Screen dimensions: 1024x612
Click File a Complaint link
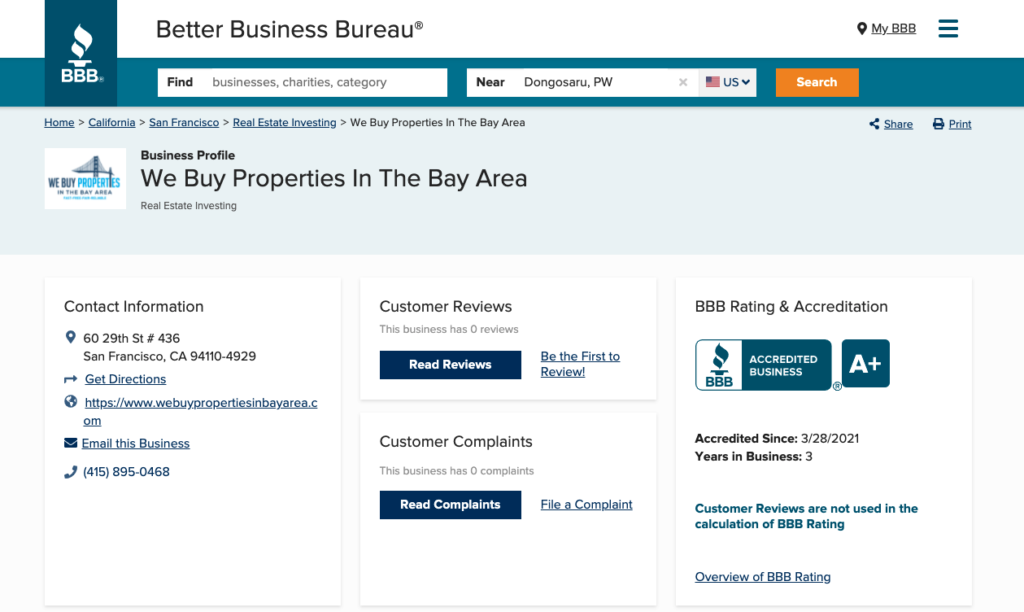pos(586,505)
